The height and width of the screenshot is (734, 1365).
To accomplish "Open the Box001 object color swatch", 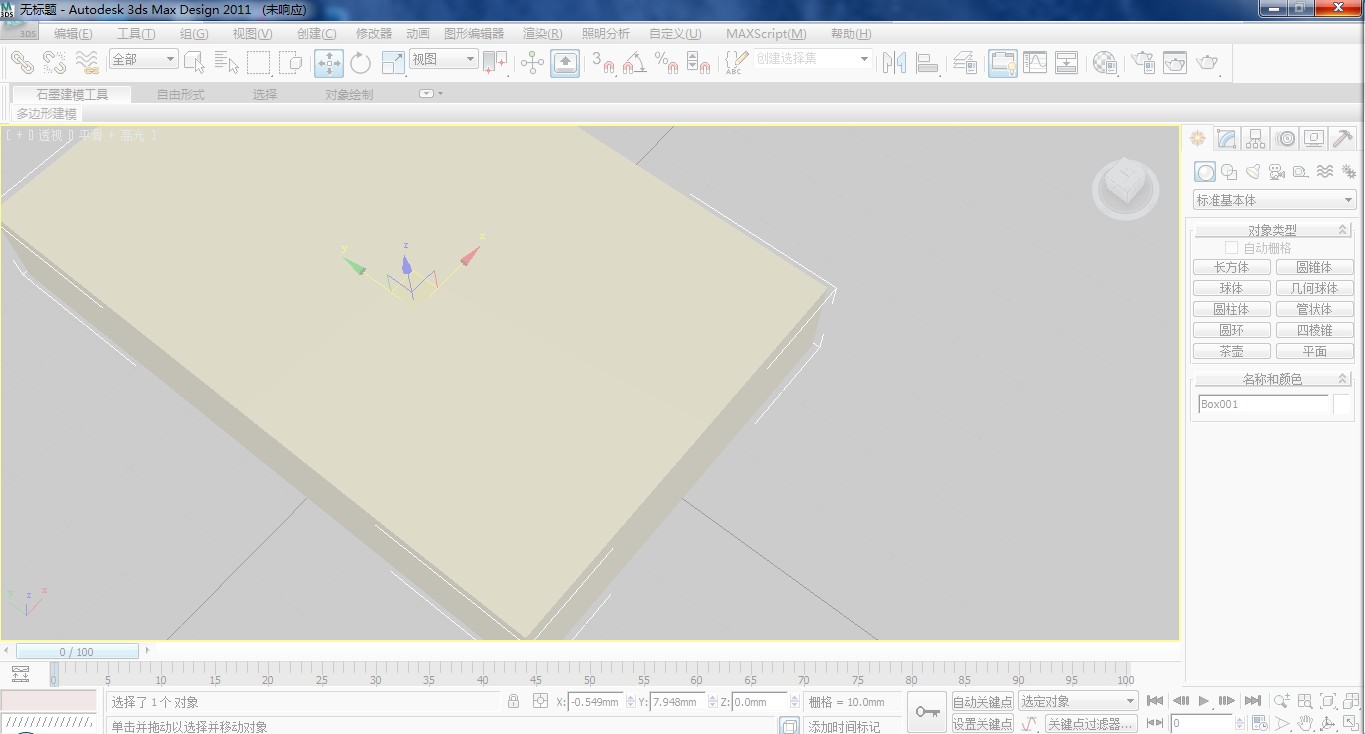I will [x=1341, y=404].
